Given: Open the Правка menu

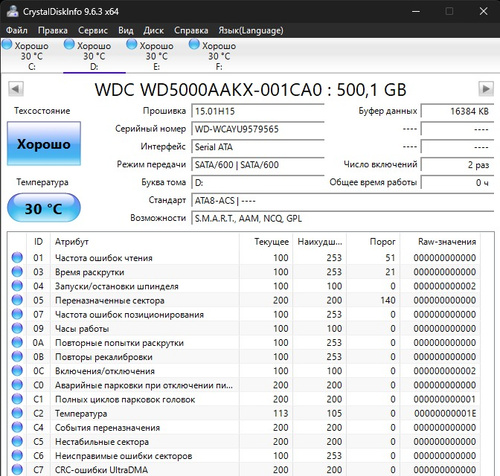Looking at the screenshot, I should 53,30.
